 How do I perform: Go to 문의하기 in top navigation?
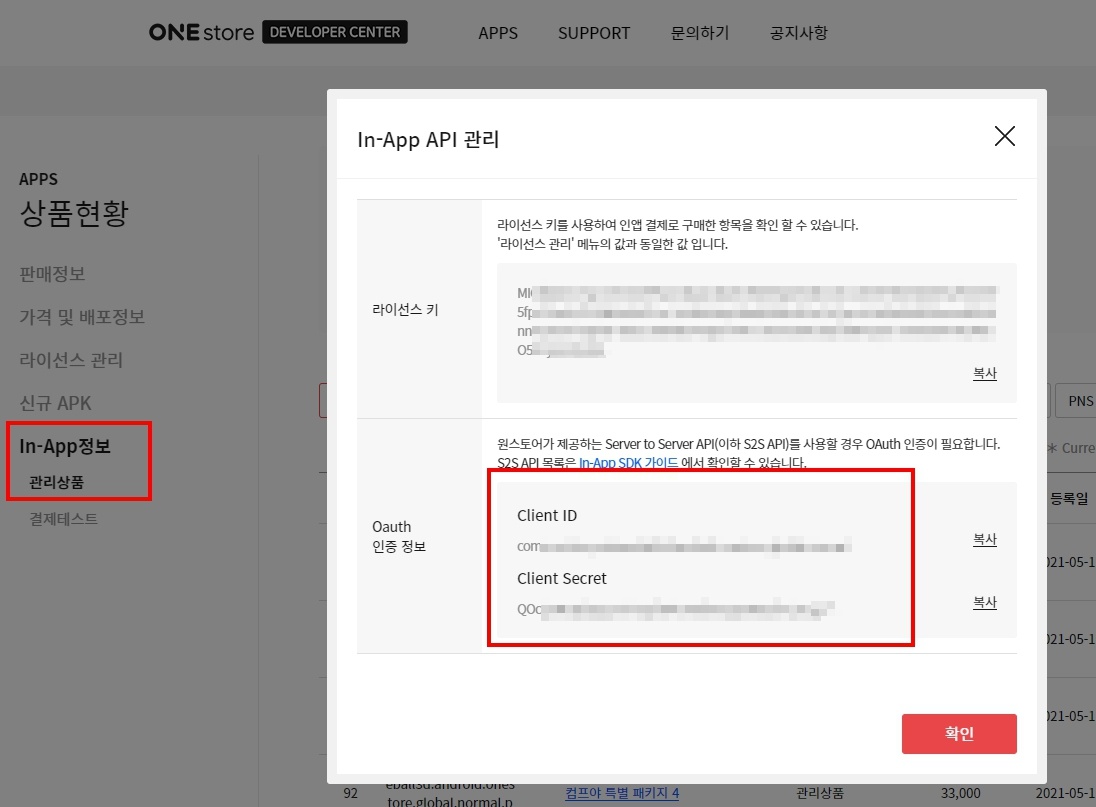(x=700, y=33)
